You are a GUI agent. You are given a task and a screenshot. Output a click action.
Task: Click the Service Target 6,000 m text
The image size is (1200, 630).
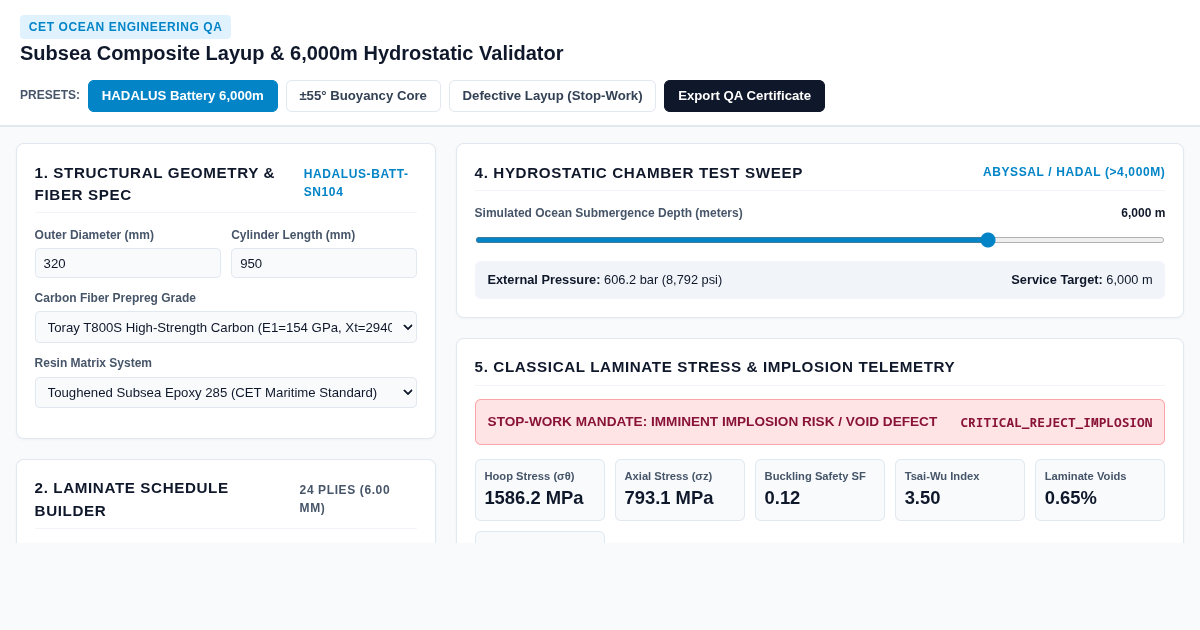coord(1082,280)
